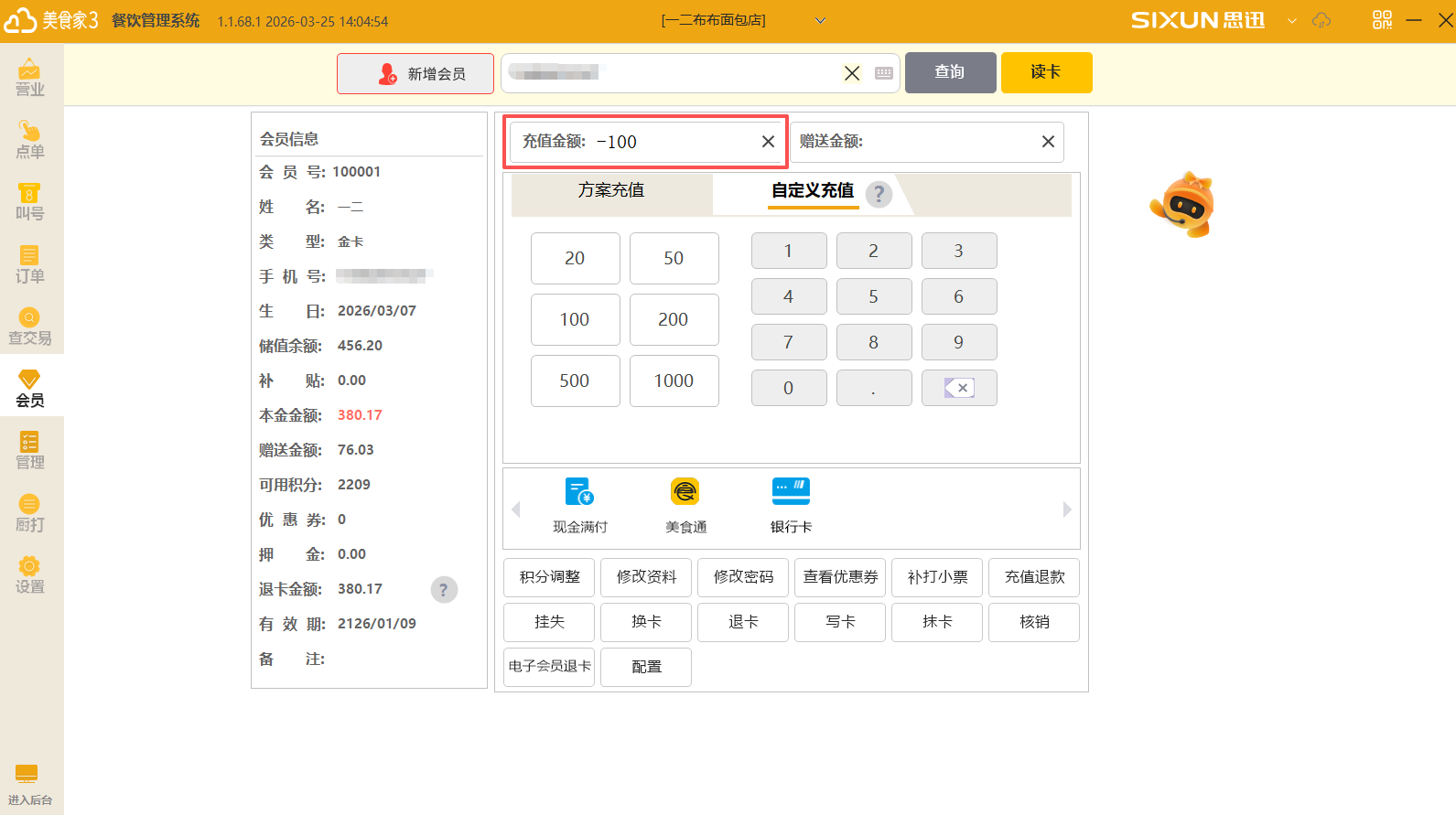Click the keypad backspace delete key
This screenshot has width=1456, height=815.
pos(959,388)
